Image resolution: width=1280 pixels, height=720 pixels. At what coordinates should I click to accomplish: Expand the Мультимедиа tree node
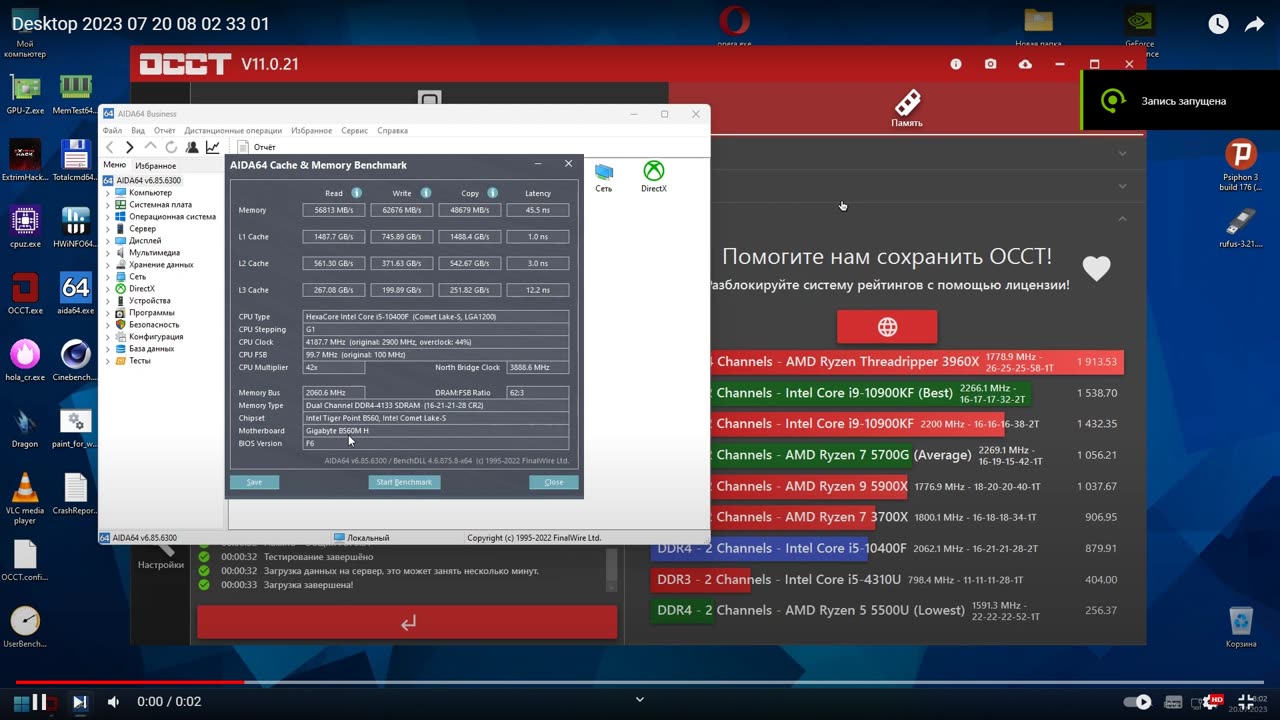click(x=108, y=253)
